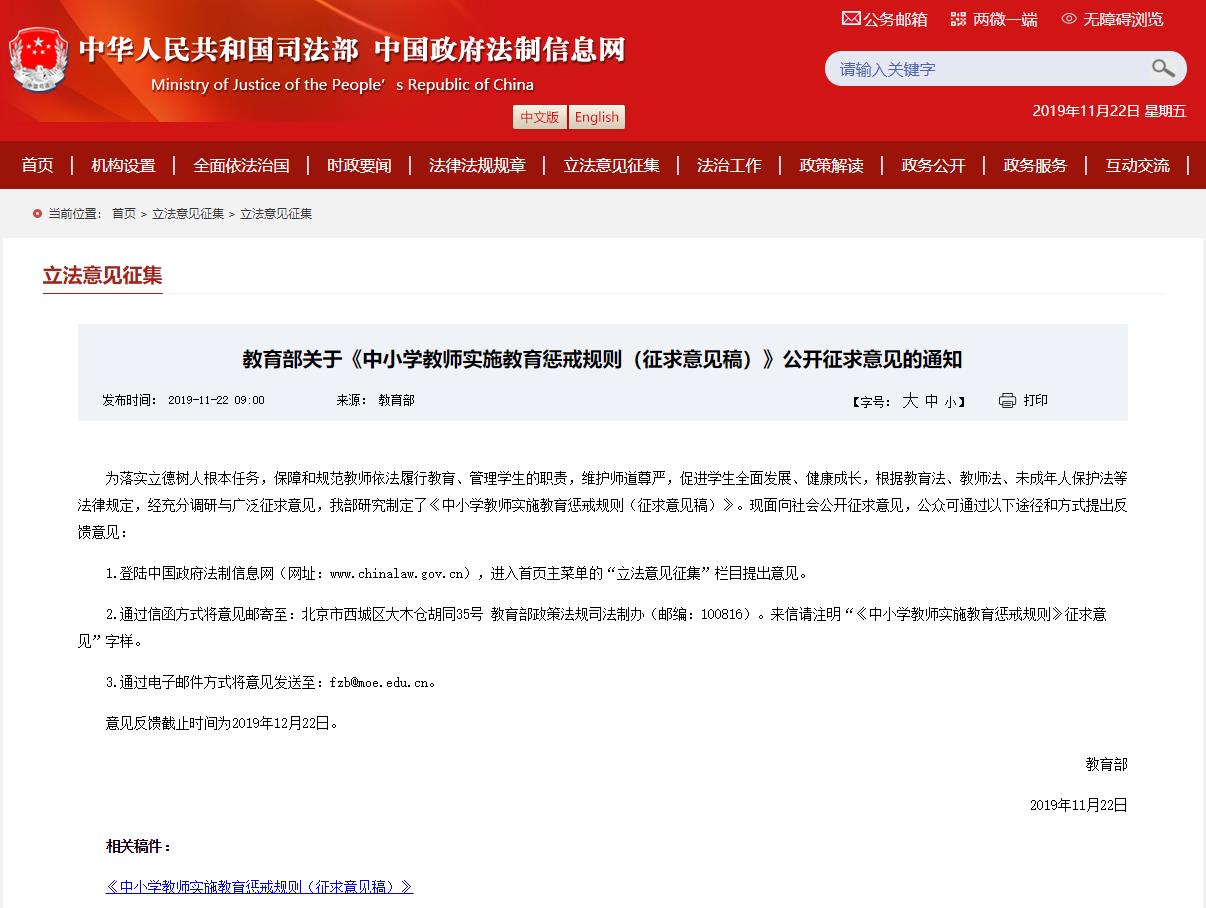Click the 首页 breadcrumb link
1206x908 pixels.
click(x=122, y=213)
